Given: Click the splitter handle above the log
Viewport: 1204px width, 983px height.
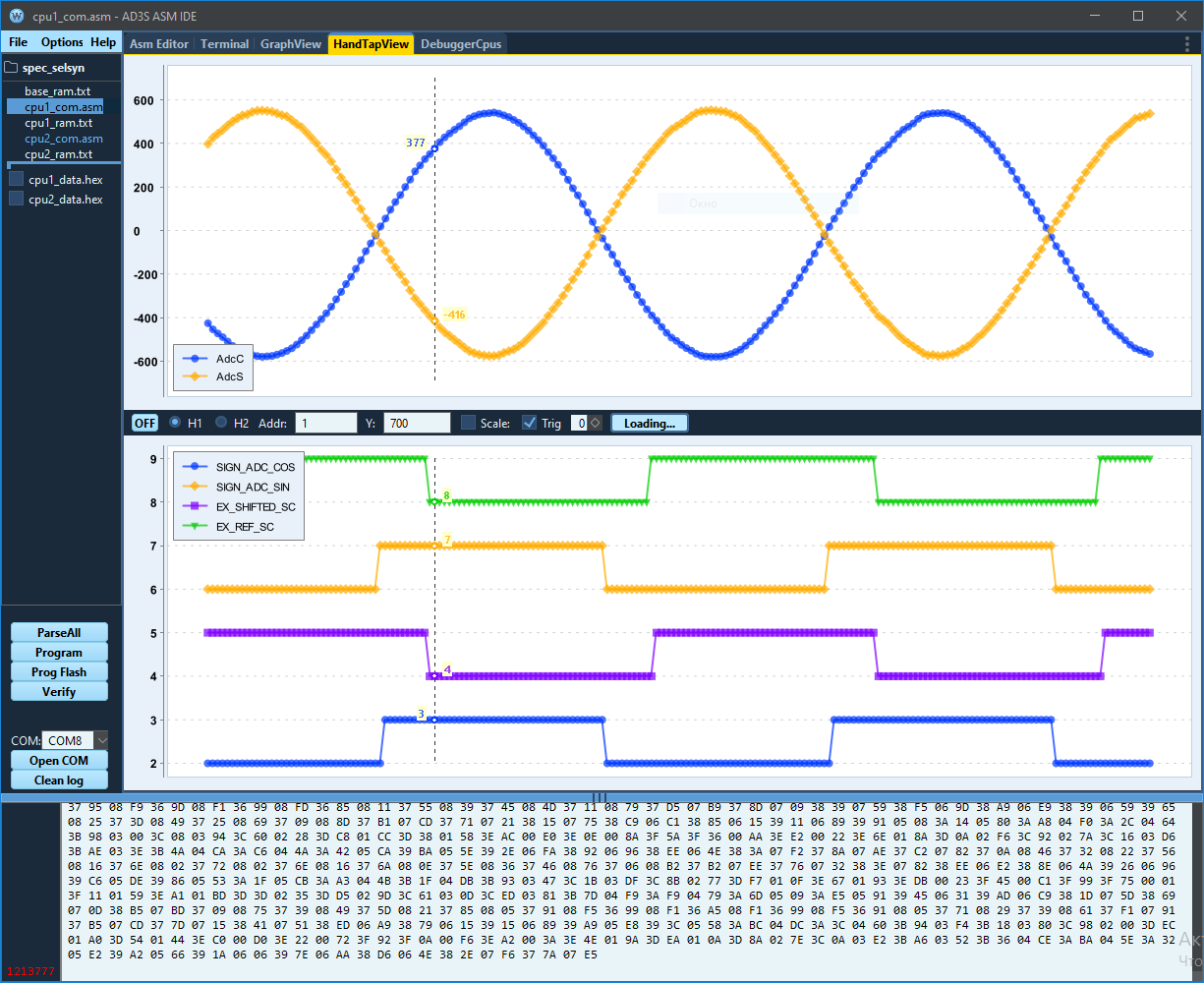Looking at the screenshot, I should 601,796.
